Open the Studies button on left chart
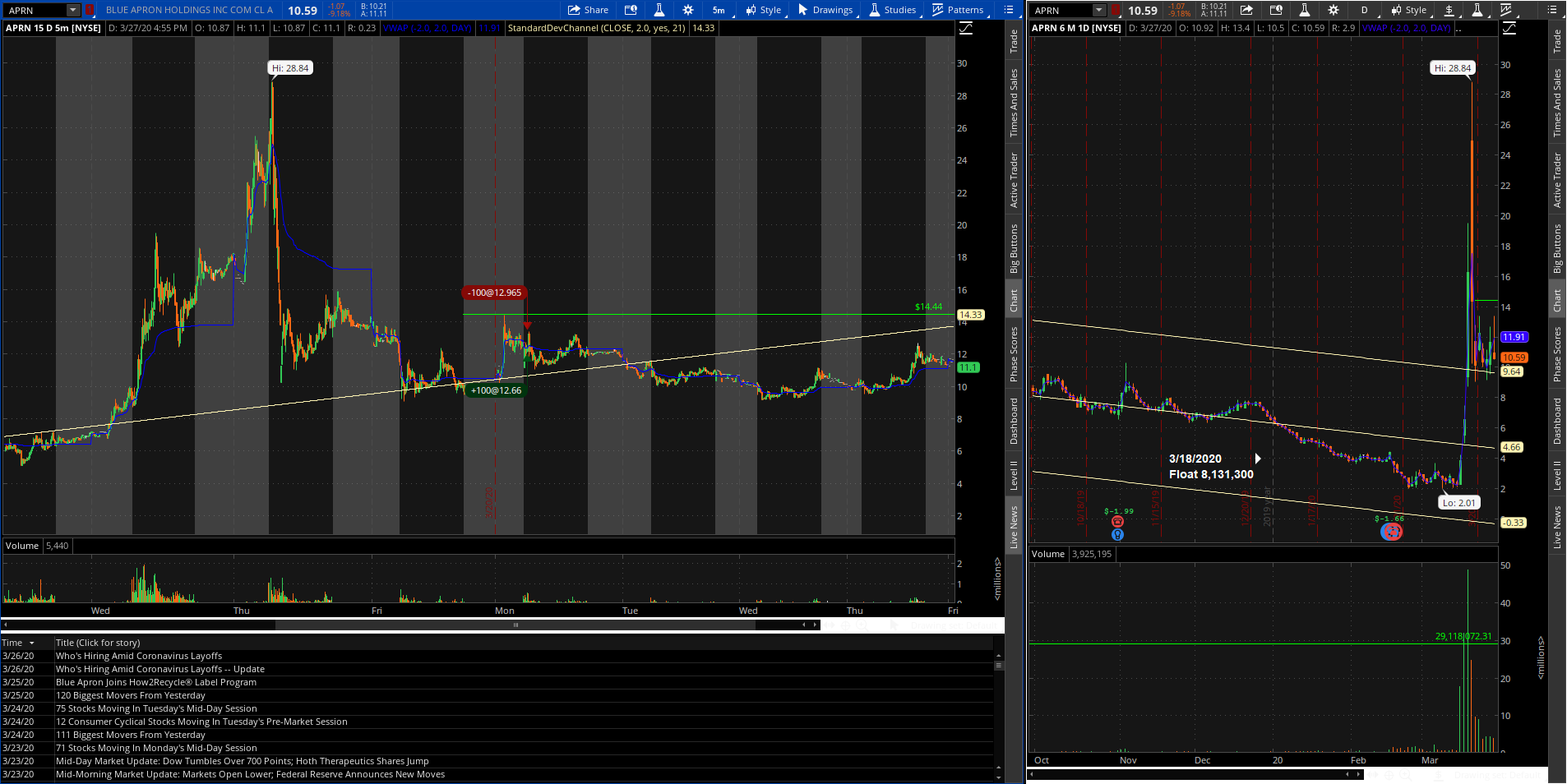1567x784 pixels. (893, 10)
